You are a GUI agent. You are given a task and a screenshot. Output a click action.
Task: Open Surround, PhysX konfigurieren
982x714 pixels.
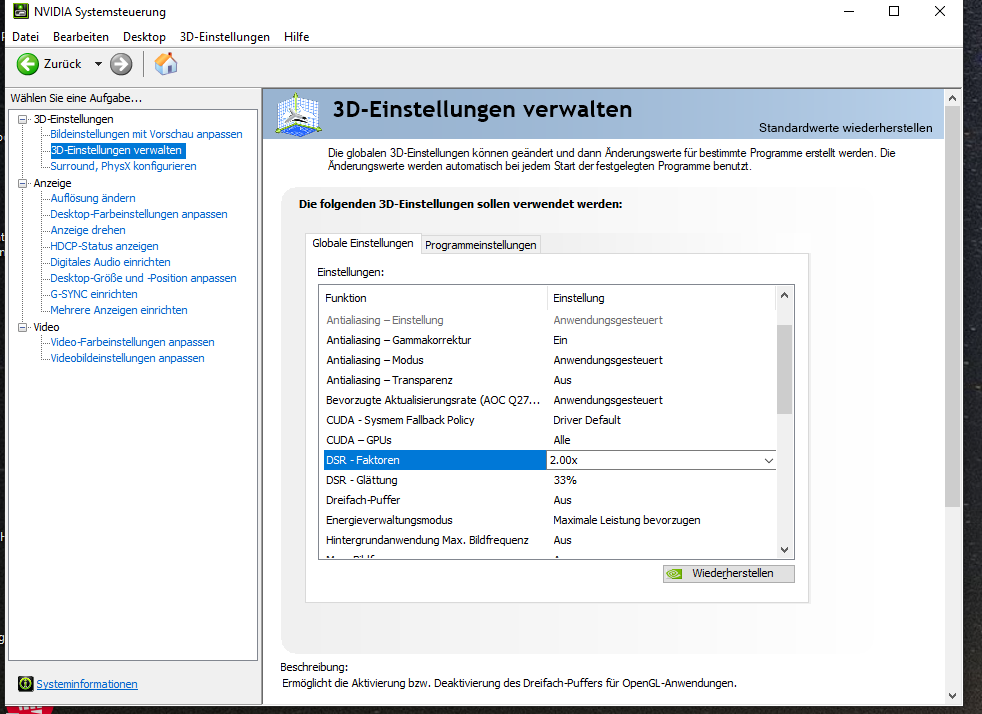[x=123, y=166]
